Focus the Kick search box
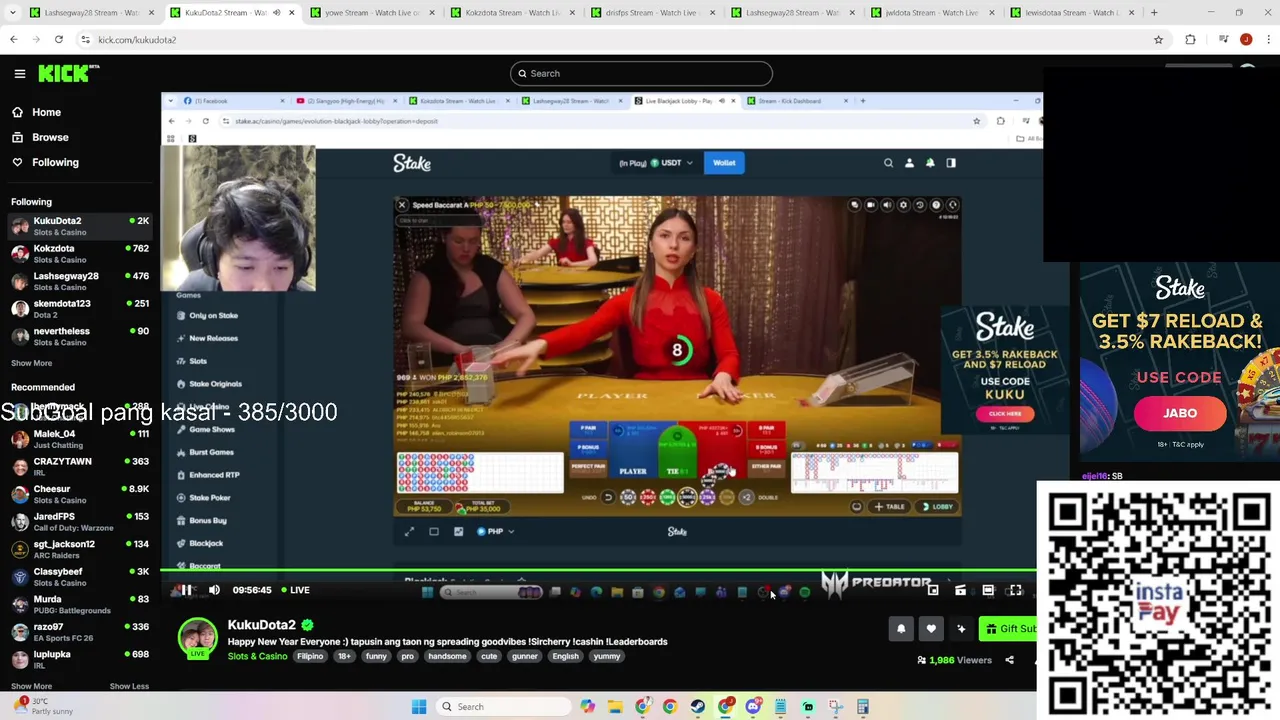 tap(641, 73)
